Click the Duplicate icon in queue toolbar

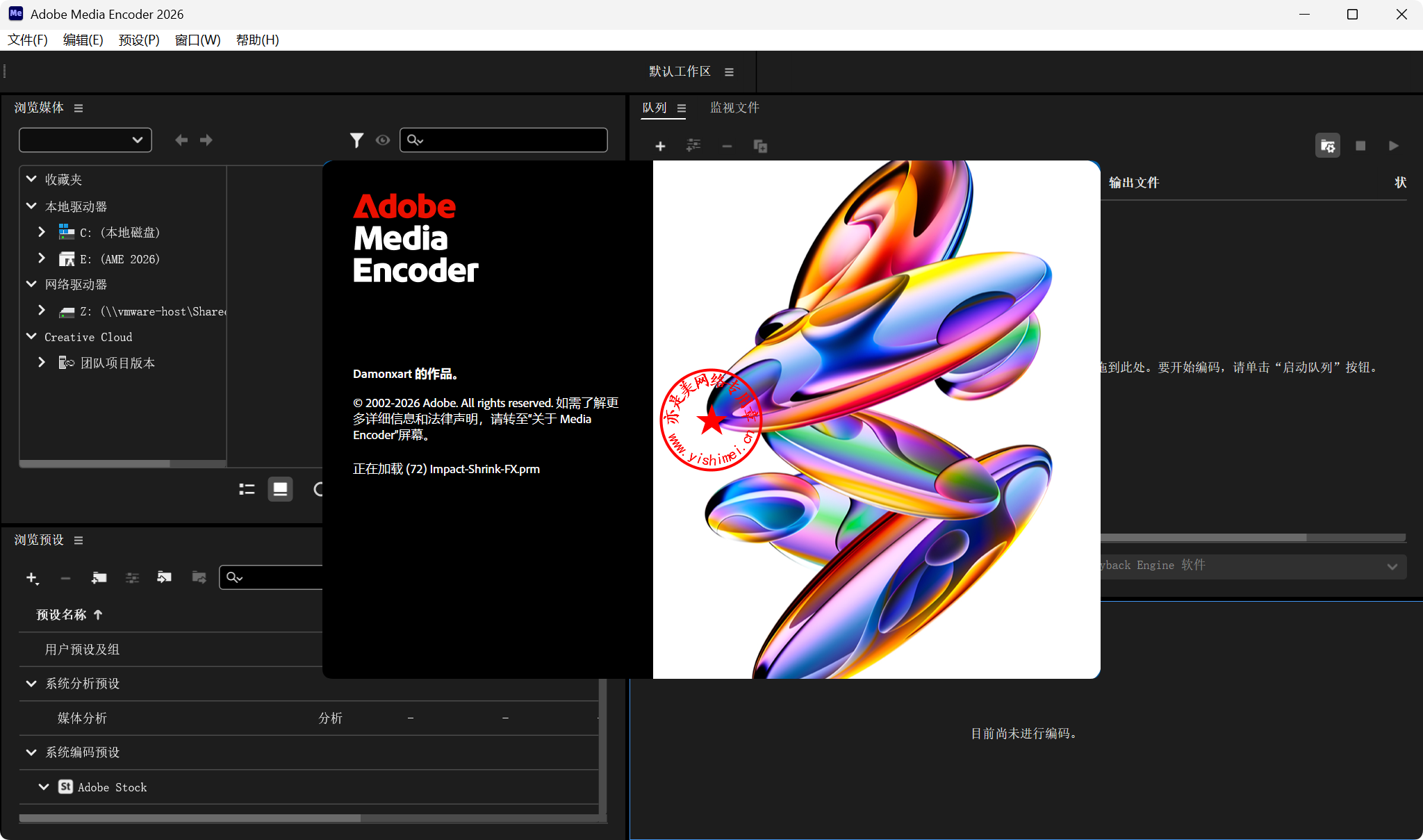point(760,146)
